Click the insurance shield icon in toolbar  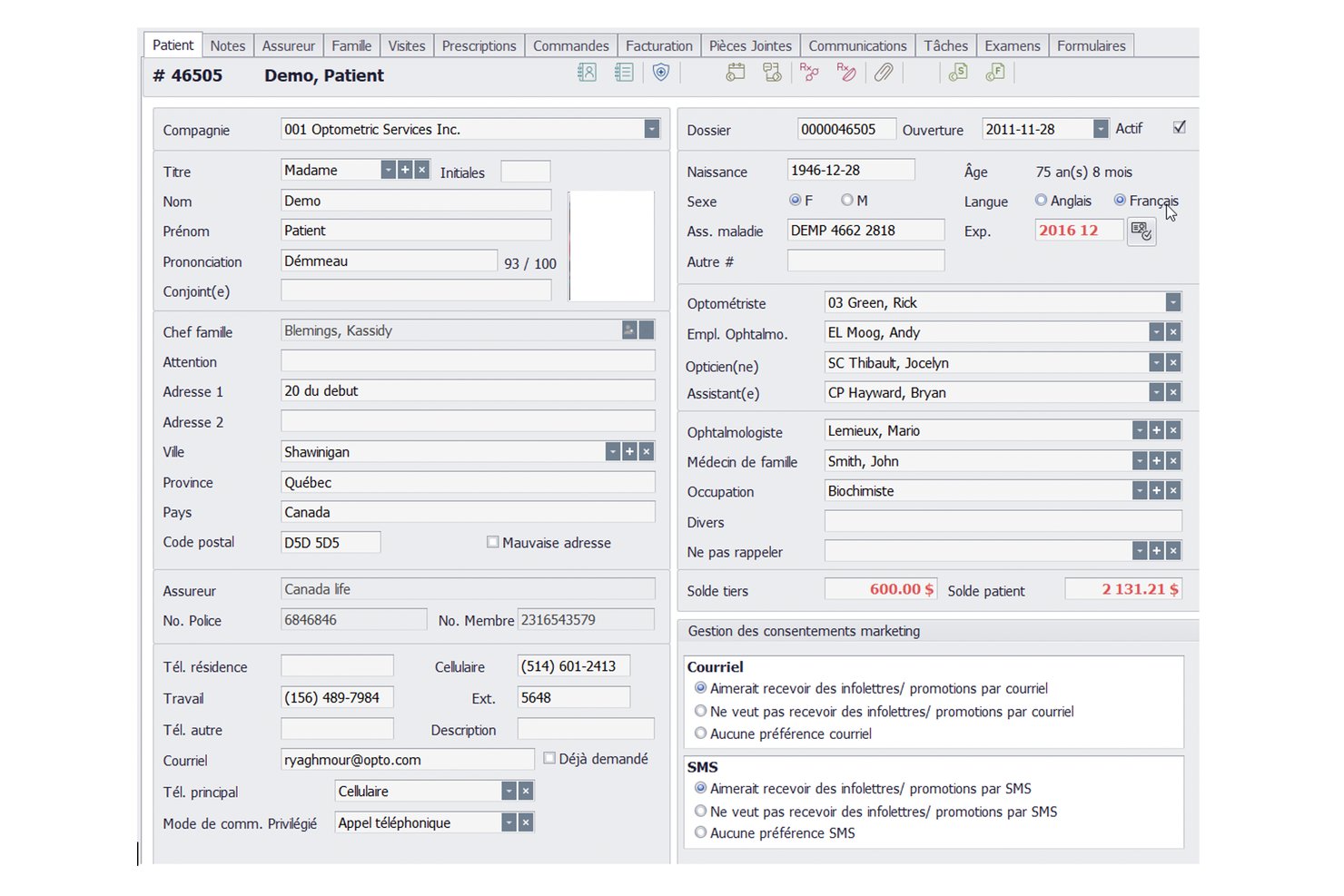click(x=661, y=73)
